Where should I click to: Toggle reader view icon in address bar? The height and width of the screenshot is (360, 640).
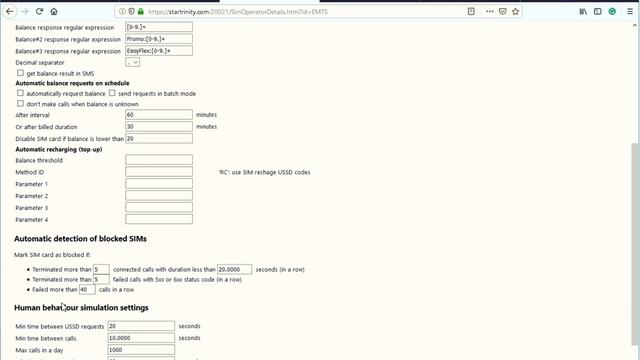(x=471, y=11)
